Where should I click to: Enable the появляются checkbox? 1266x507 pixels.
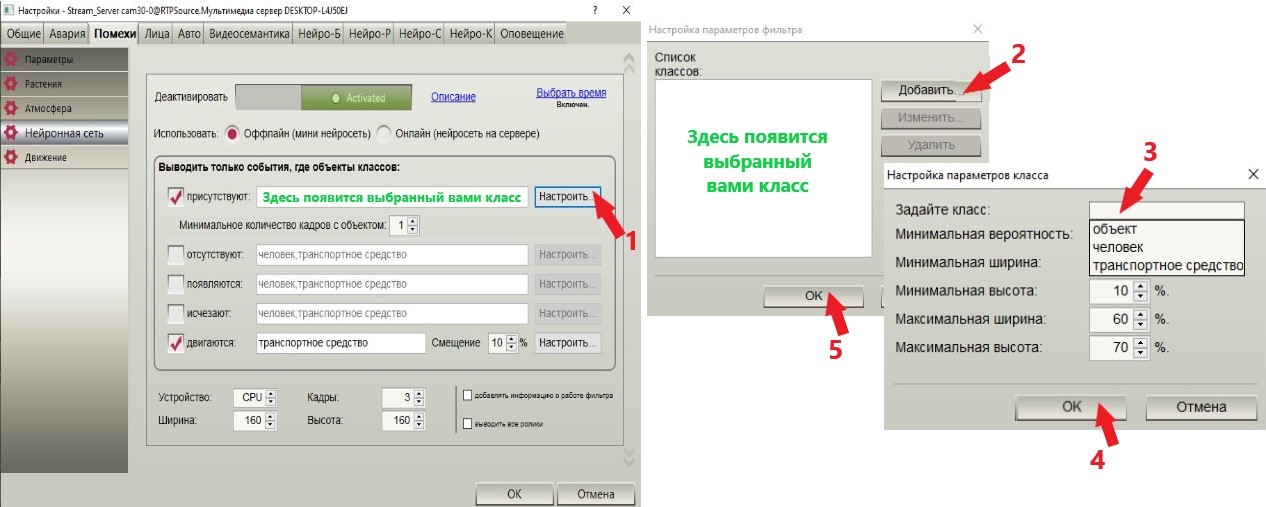click(176, 284)
